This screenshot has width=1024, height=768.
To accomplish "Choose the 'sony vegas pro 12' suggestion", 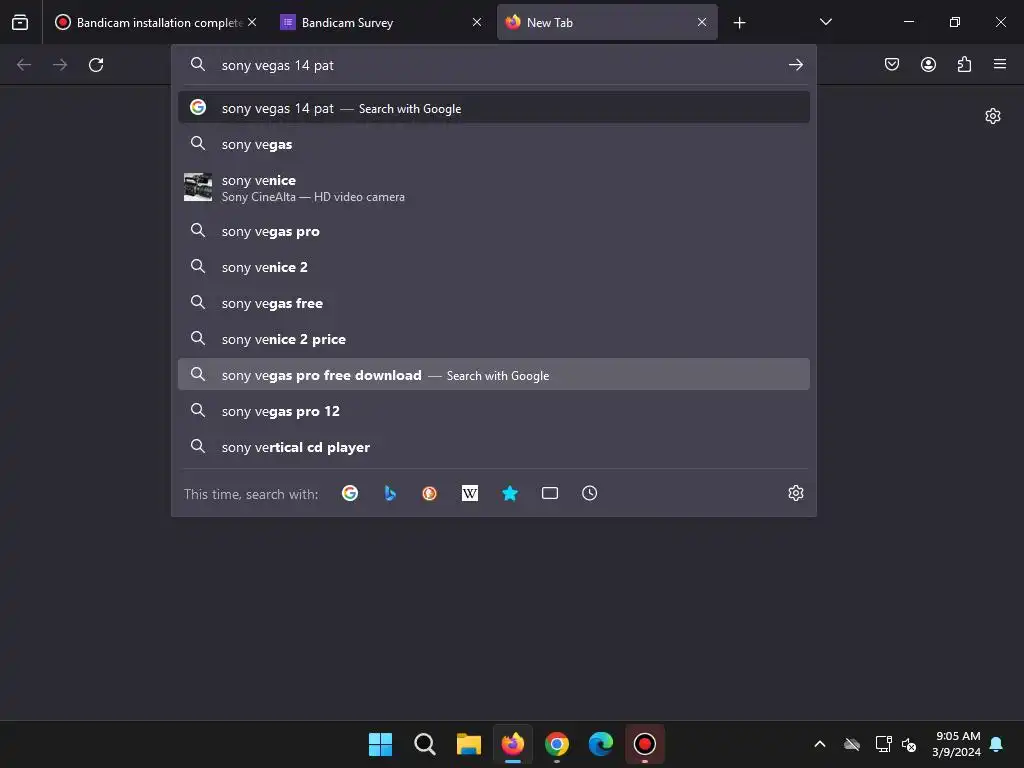I will tap(494, 411).
